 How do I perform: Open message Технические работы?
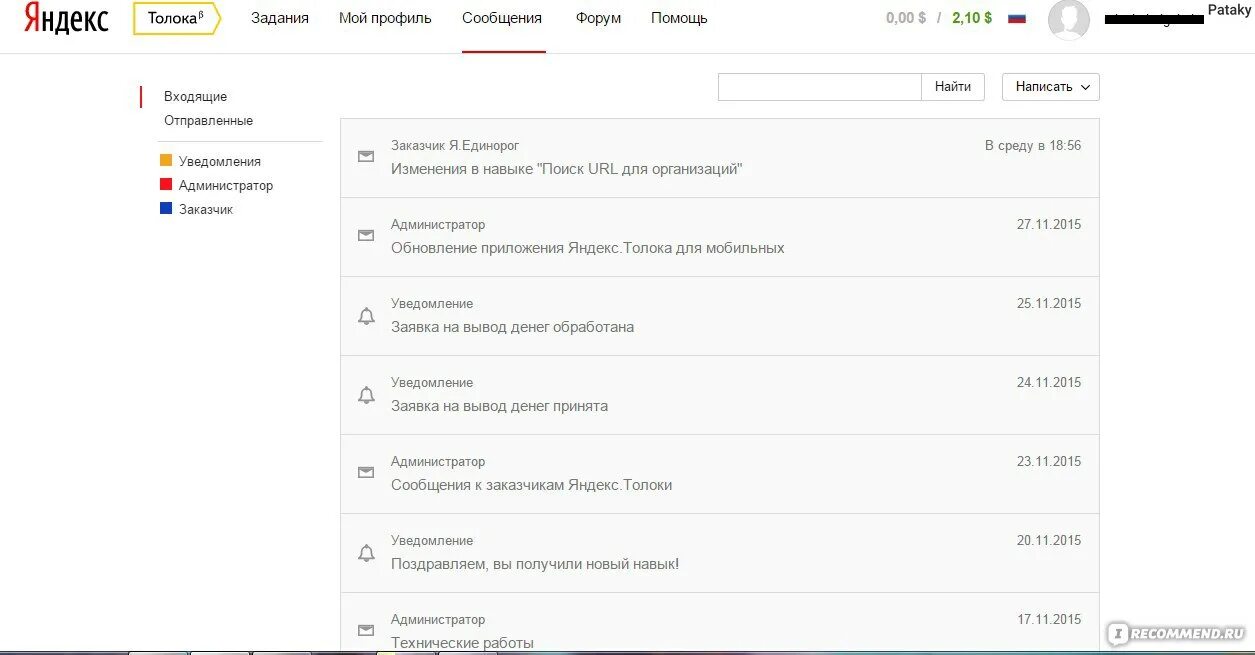click(462, 643)
